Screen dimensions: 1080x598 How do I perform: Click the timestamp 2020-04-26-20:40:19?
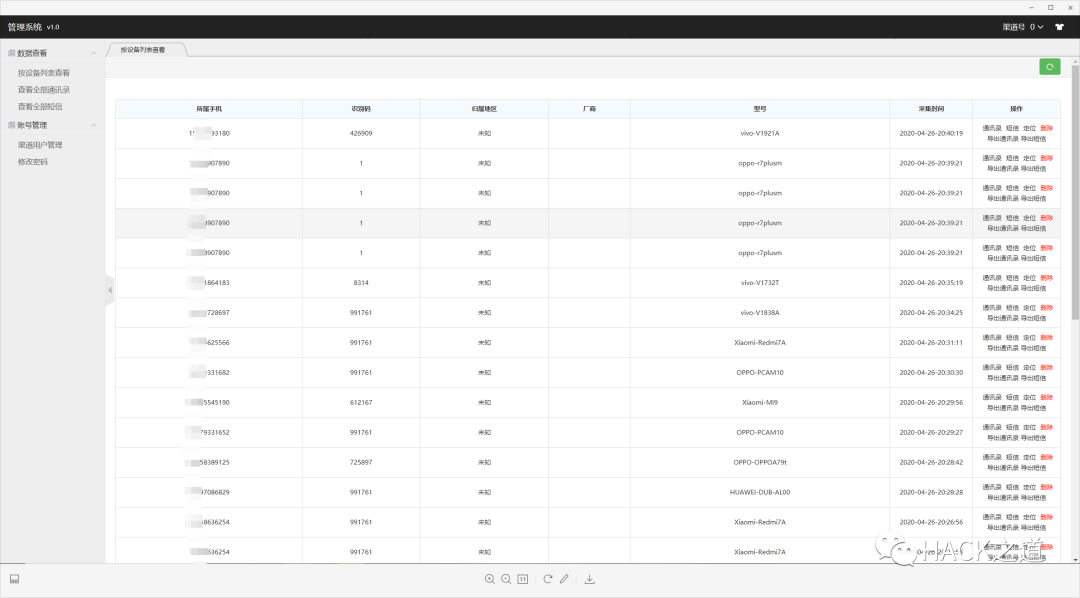931,134
